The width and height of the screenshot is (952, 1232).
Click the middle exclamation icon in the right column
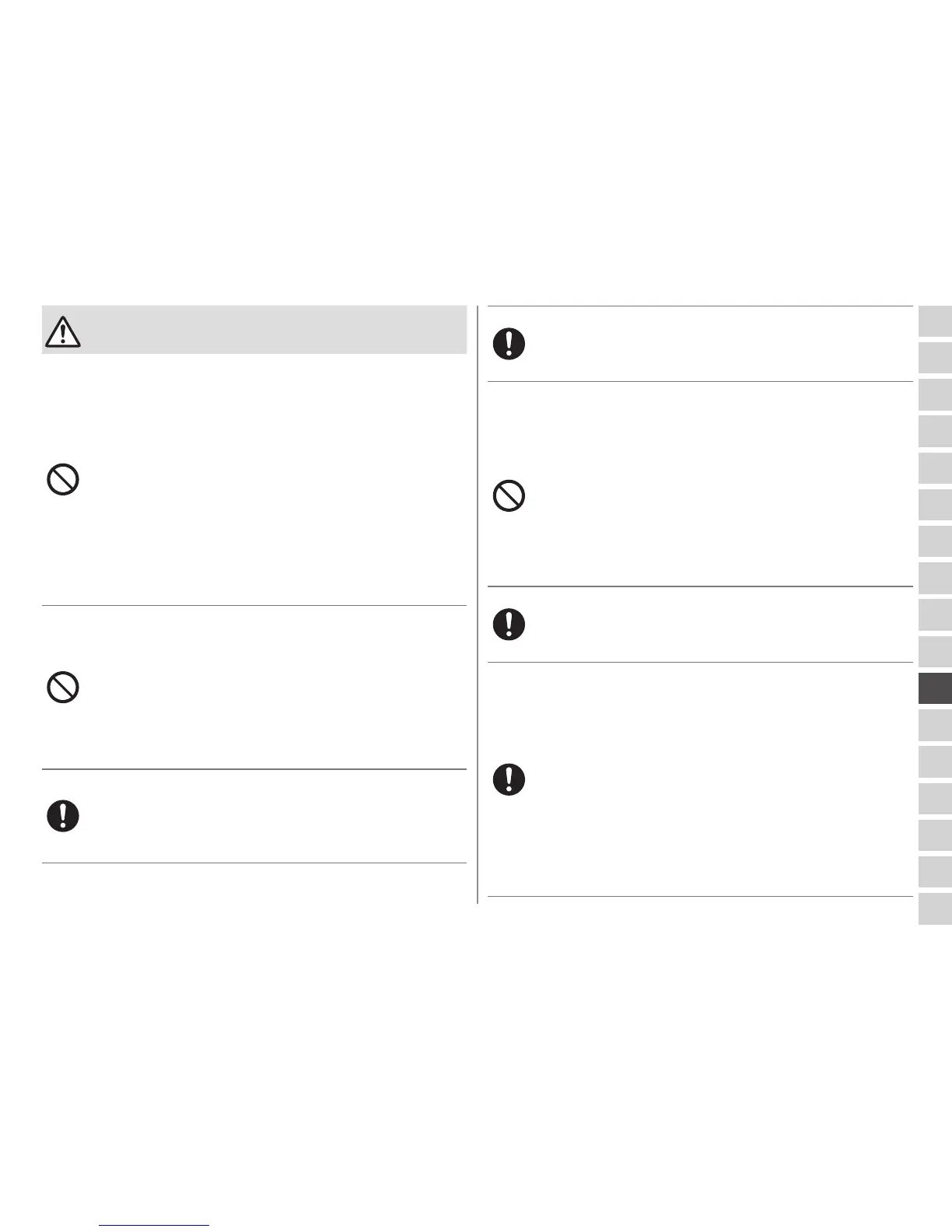[509, 624]
